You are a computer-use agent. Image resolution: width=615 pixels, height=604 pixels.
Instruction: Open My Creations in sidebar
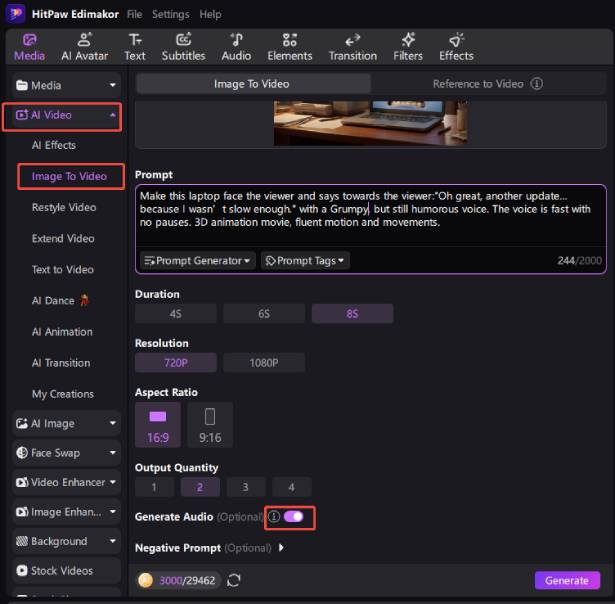[x=63, y=394]
